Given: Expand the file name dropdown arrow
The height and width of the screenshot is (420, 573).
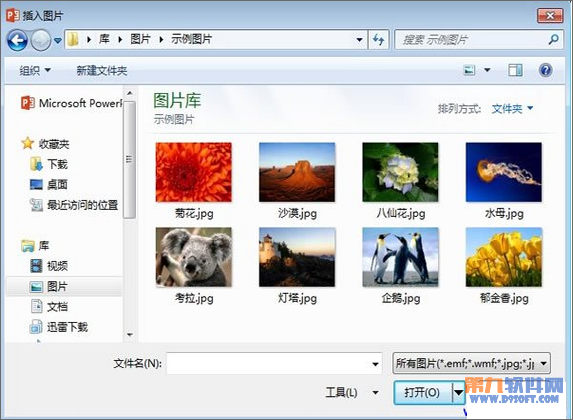Looking at the screenshot, I should tap(375, 364).
